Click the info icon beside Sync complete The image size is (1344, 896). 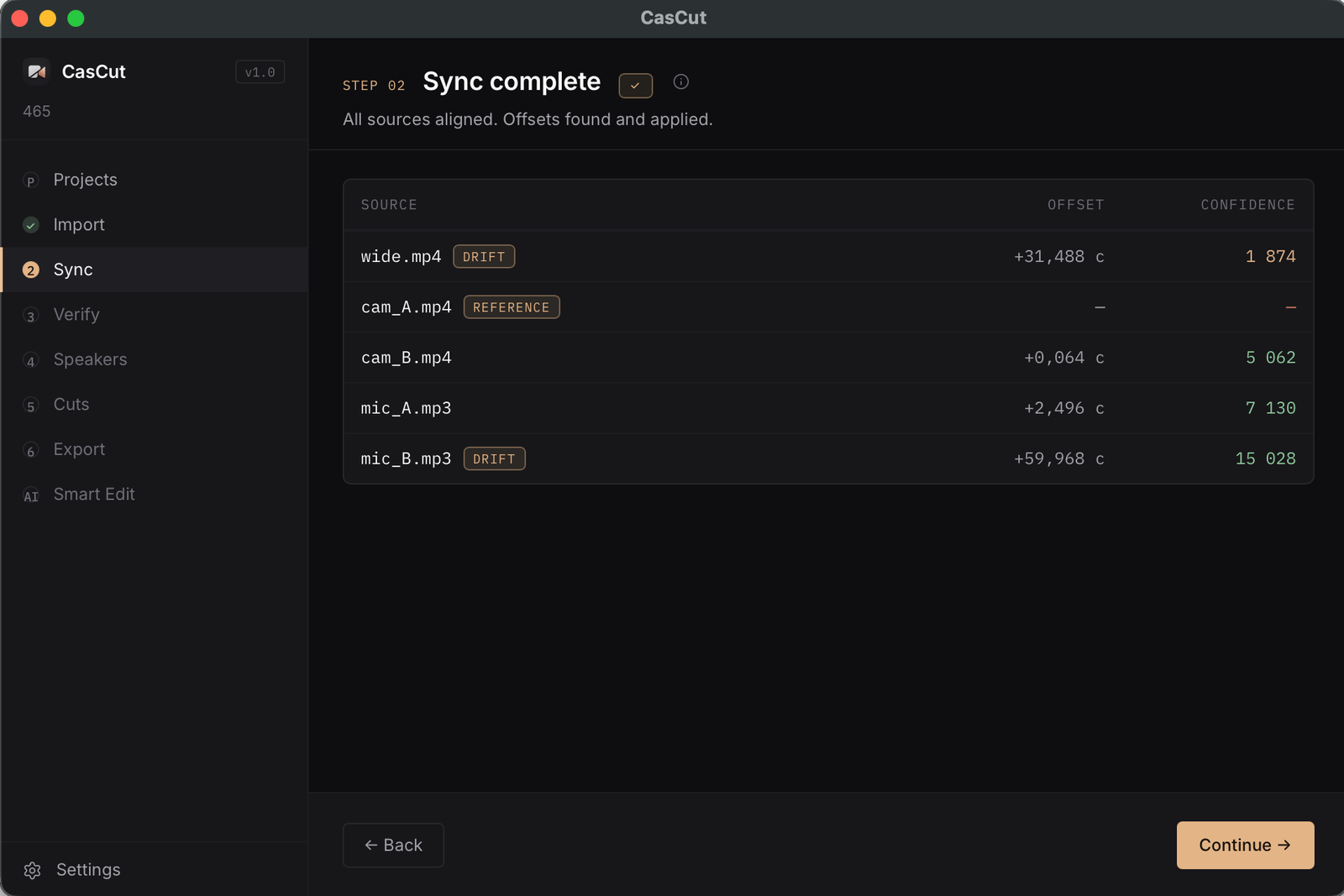681,81
